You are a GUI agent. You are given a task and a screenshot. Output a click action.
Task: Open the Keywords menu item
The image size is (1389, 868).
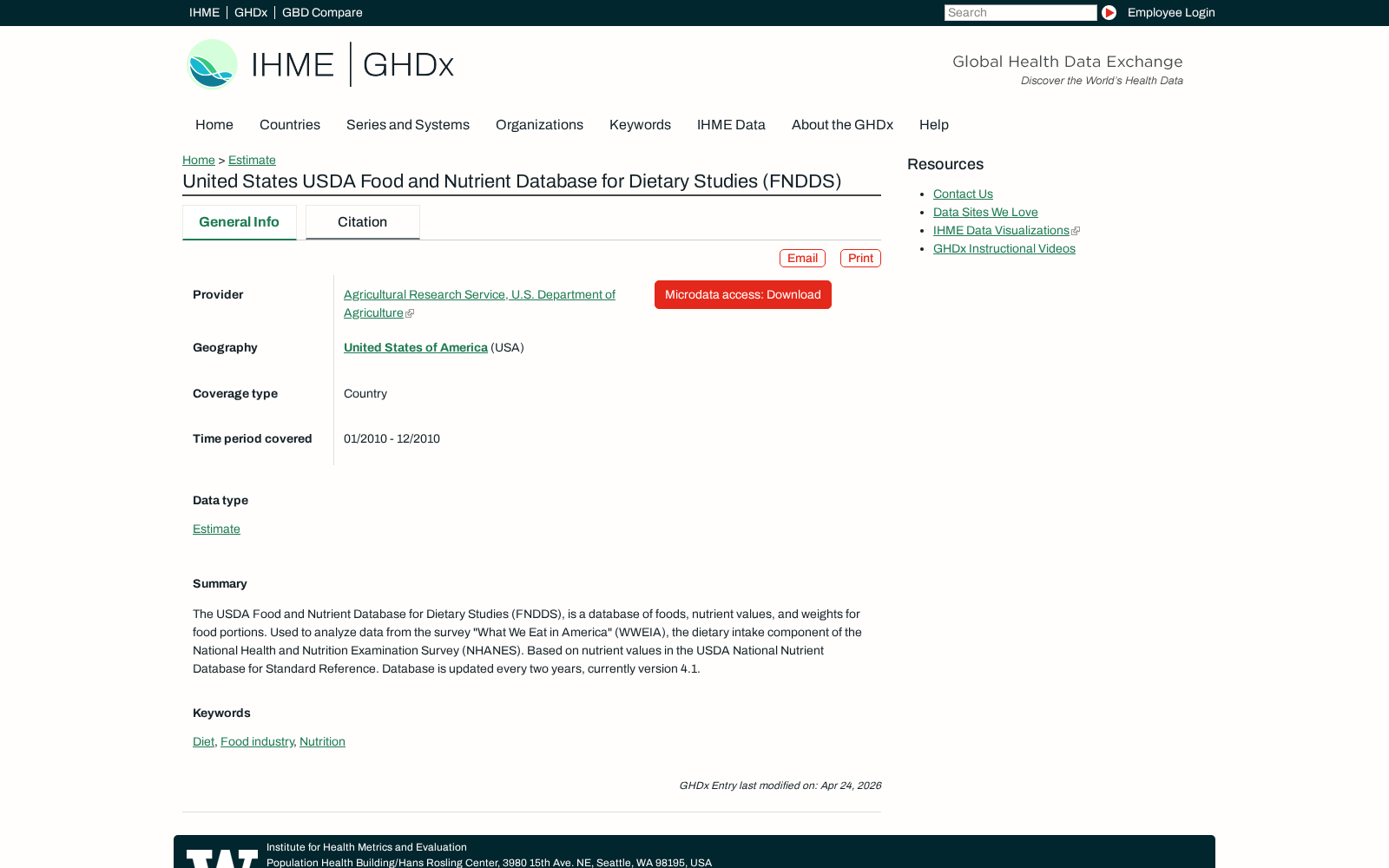pyautogui.click(x=640, y=125)
